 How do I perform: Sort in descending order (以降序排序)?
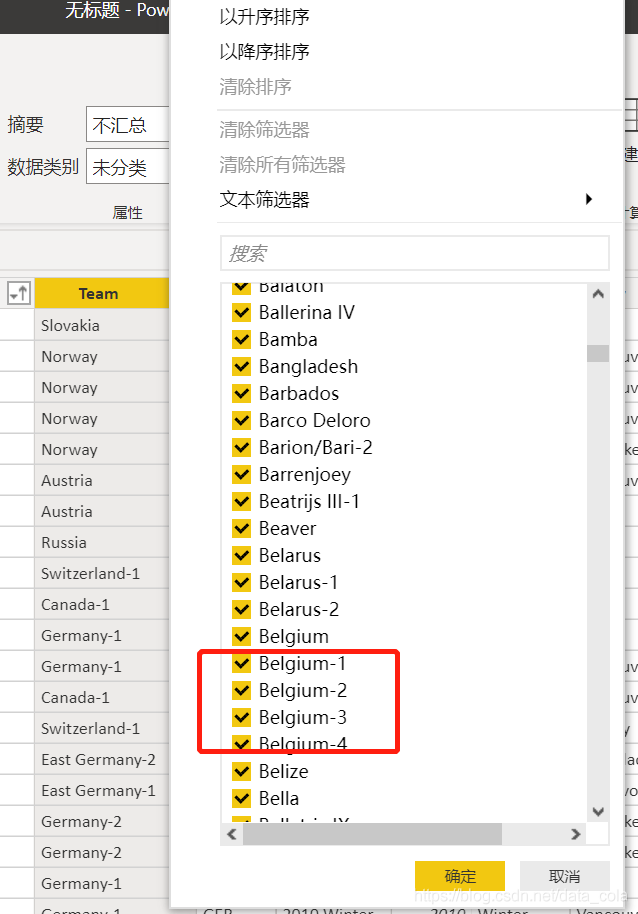click(x=264, y=52)
